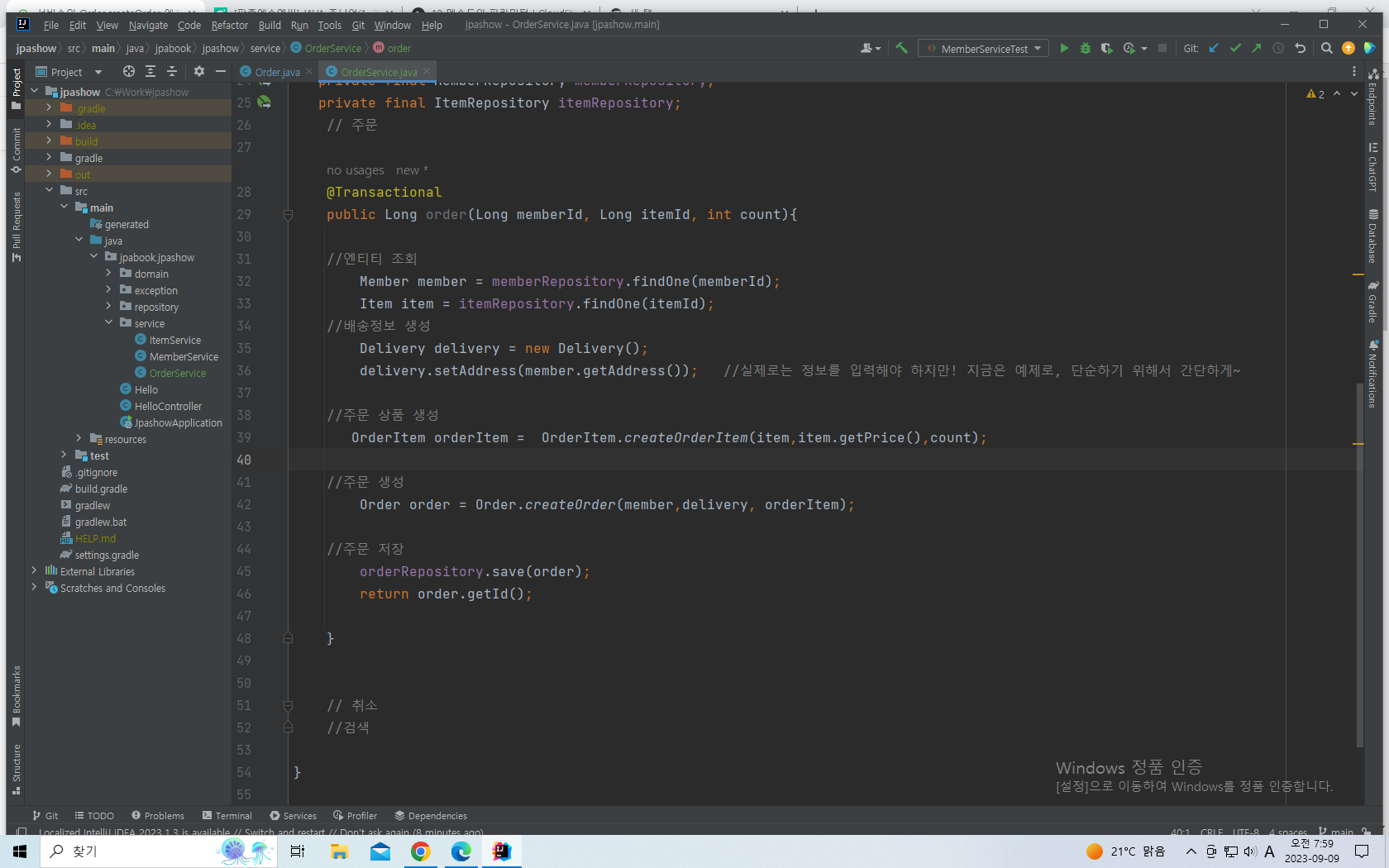This screenshot has height=868, width=1389.
Task: Collapse all in Project tree
Action: point(172,72)
